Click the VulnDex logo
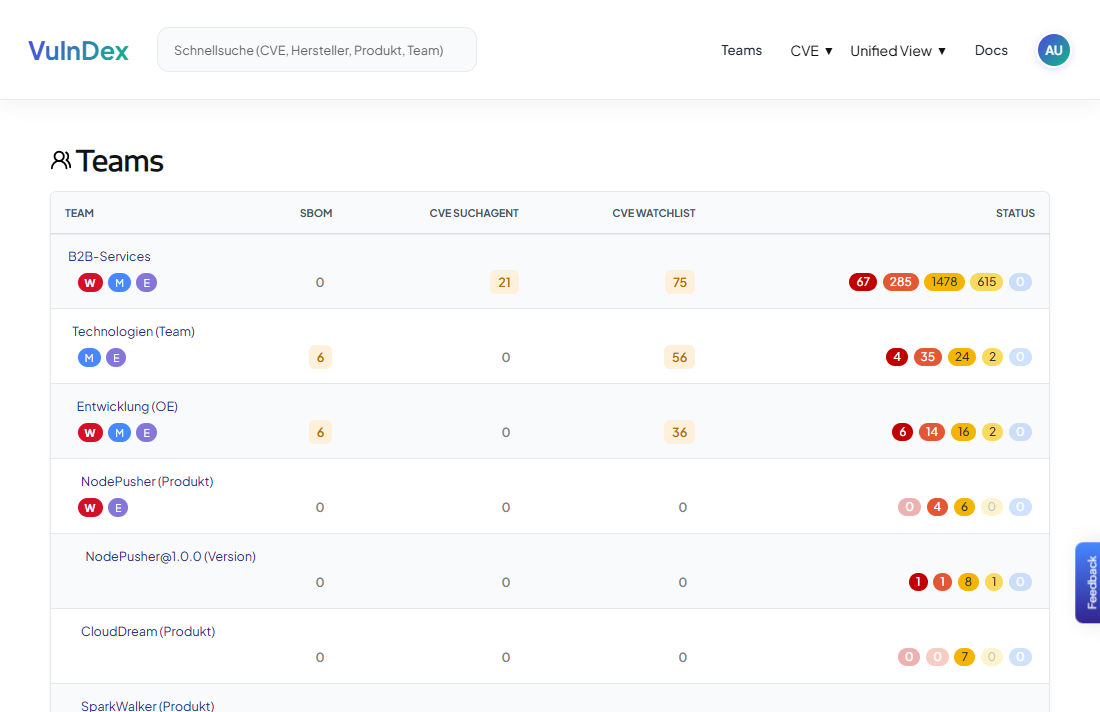This screenshot has width=1100, height=712. (x=78, y=51)
